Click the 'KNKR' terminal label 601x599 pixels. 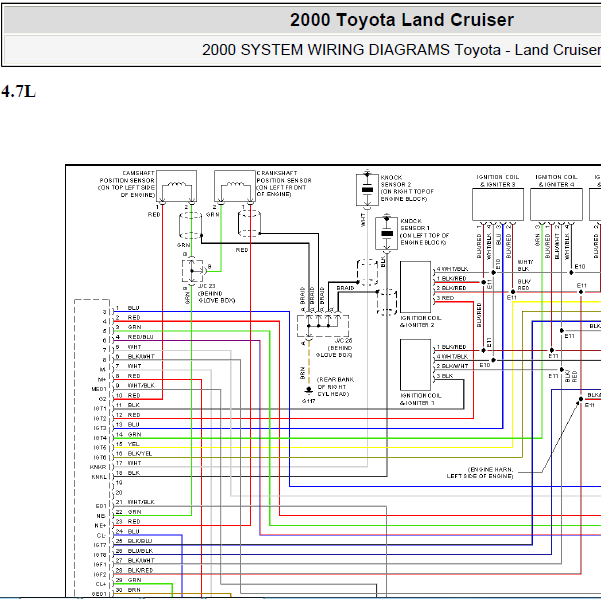pos(98,467)
